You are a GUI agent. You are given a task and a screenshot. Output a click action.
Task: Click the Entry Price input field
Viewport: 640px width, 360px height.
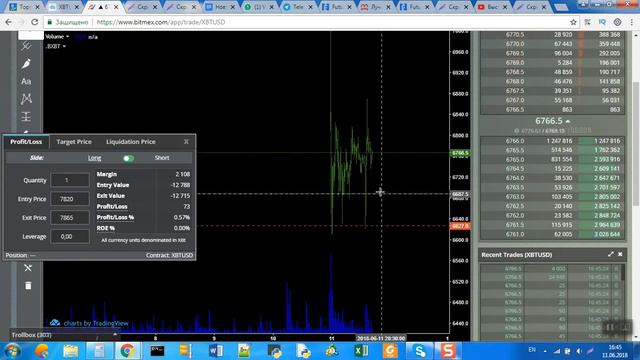(69, 199)
